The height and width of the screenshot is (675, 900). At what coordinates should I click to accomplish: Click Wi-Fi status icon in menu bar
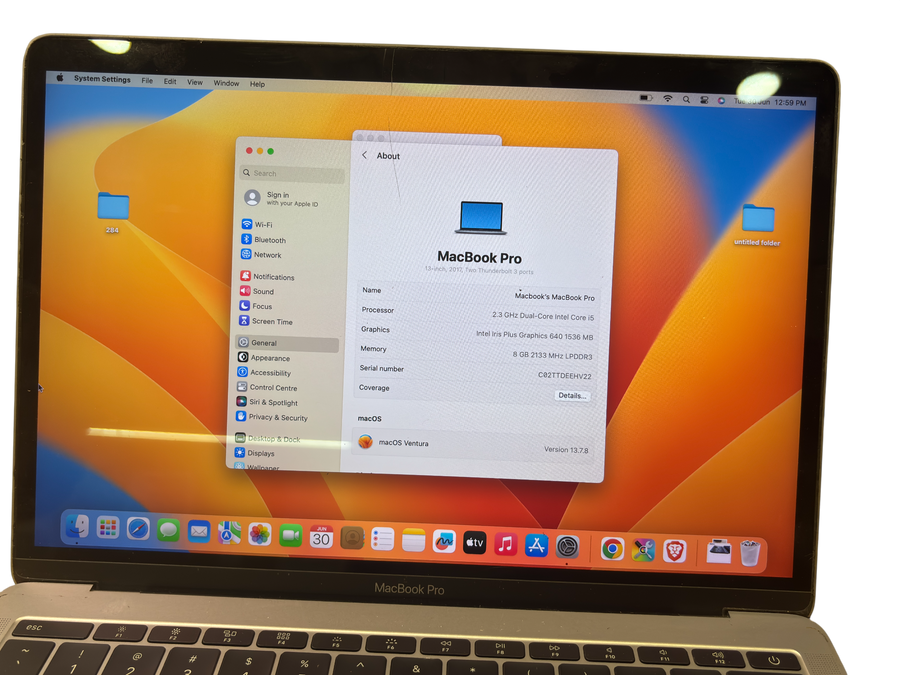tap(668, 98)
